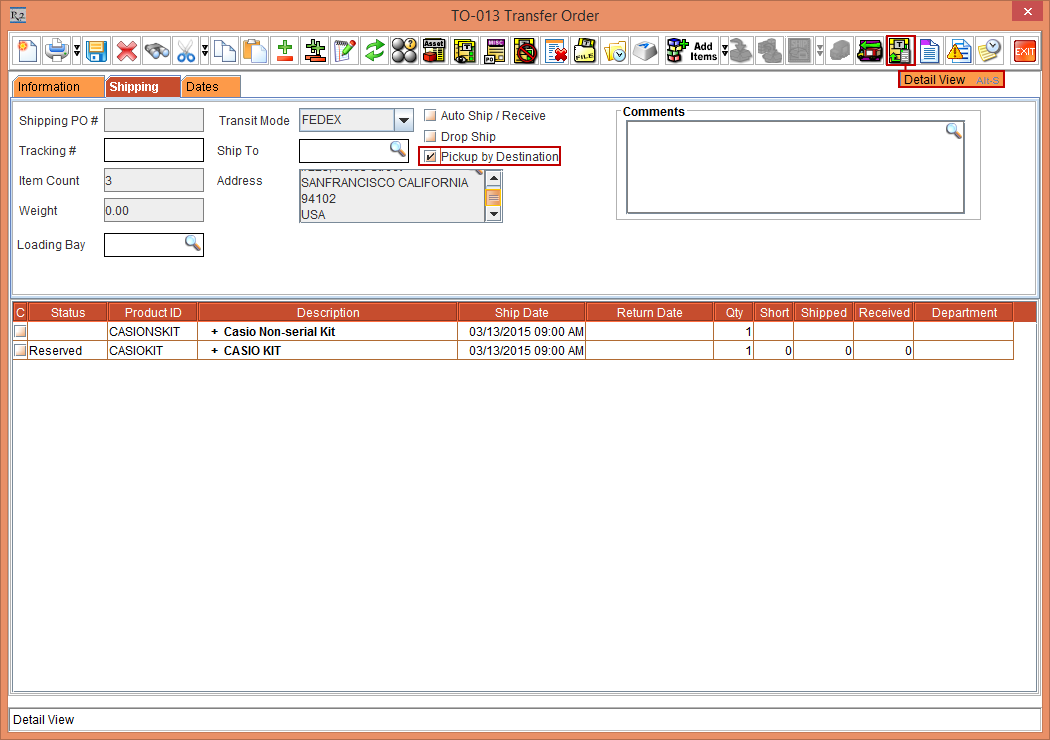This screenshot has height=740, width=1050.
Task: Click the Save floppy disk icon
Action: click(96, 50)
